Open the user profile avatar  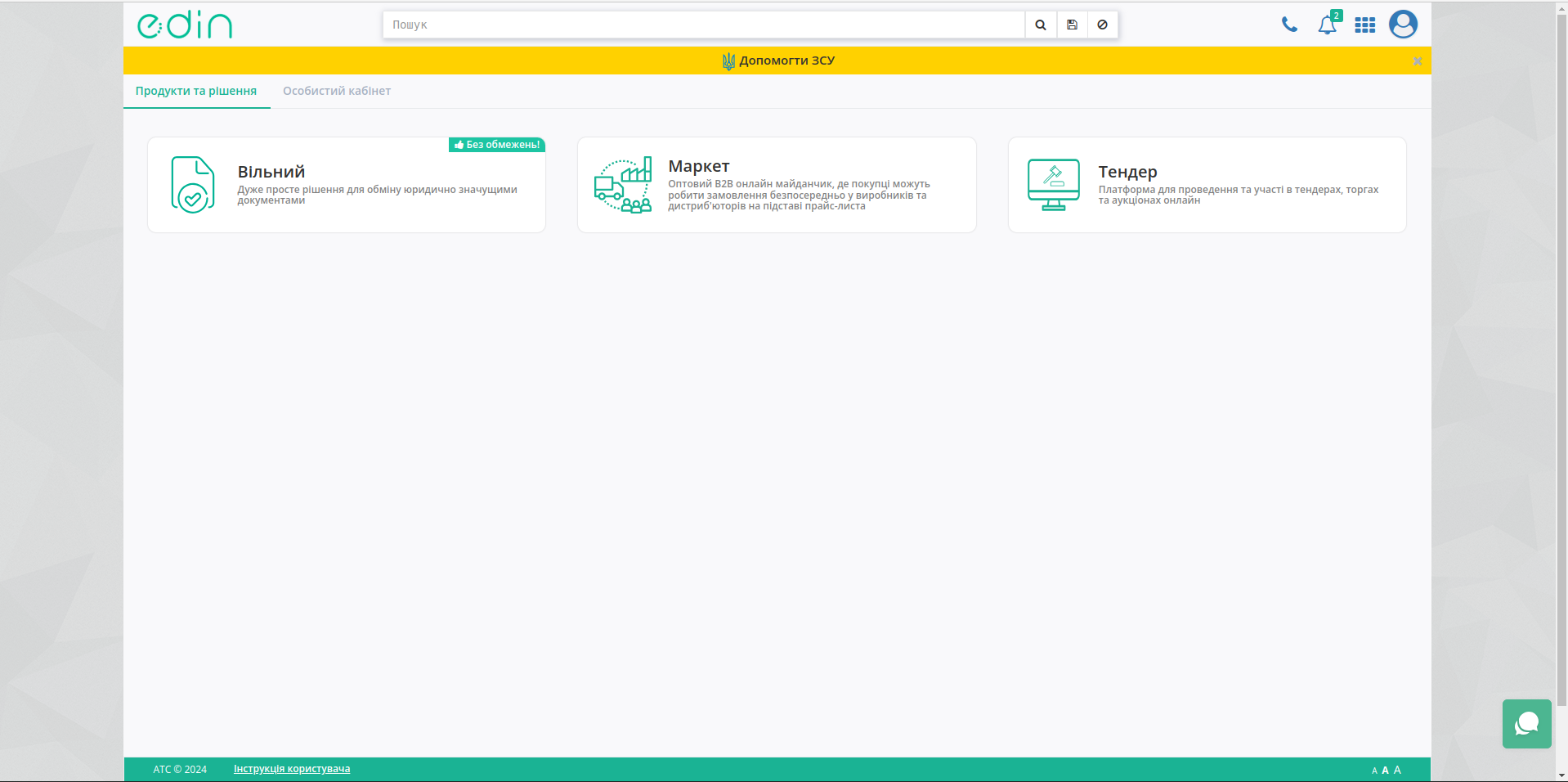(x=1403, y=24)
